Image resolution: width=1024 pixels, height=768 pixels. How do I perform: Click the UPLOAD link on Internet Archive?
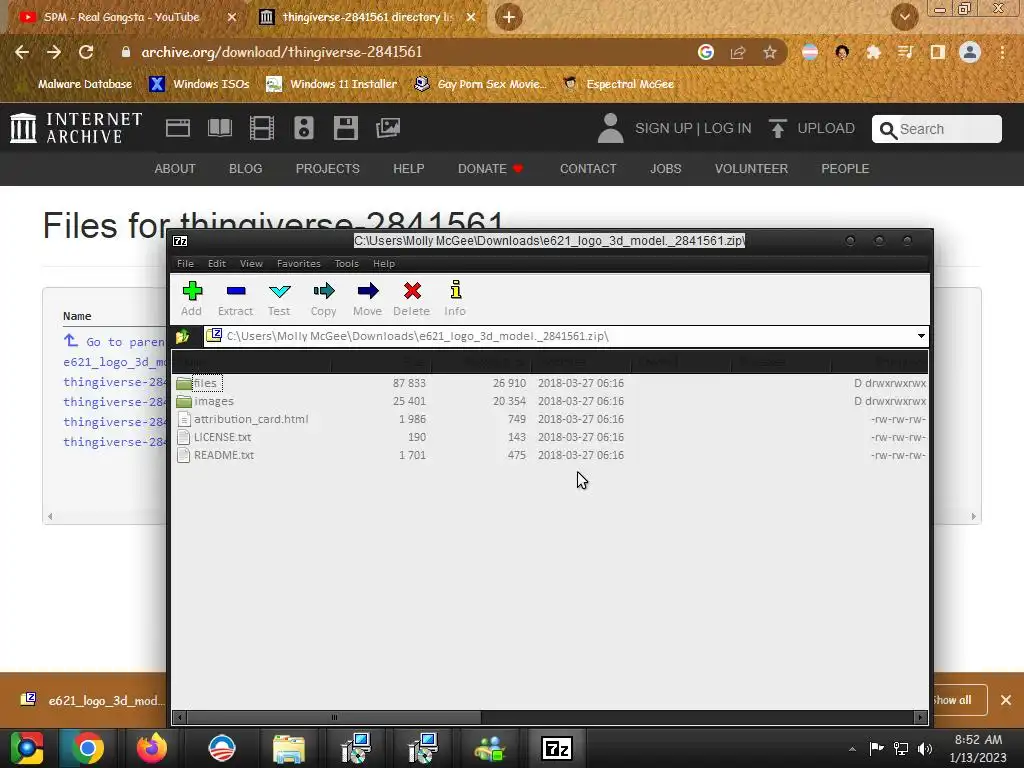[x=812, y=129]
